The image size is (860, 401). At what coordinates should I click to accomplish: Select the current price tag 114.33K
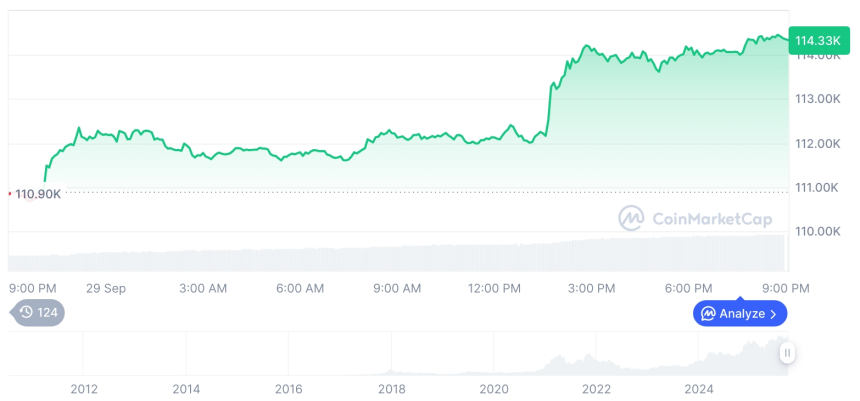coord(817,40)
